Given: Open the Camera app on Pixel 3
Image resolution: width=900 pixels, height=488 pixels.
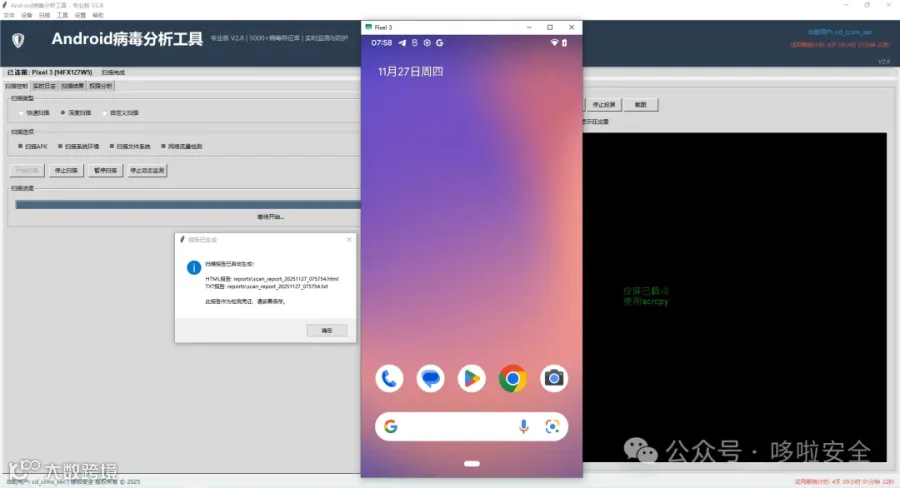Looking at the screenshot, I should click(554, 379).
